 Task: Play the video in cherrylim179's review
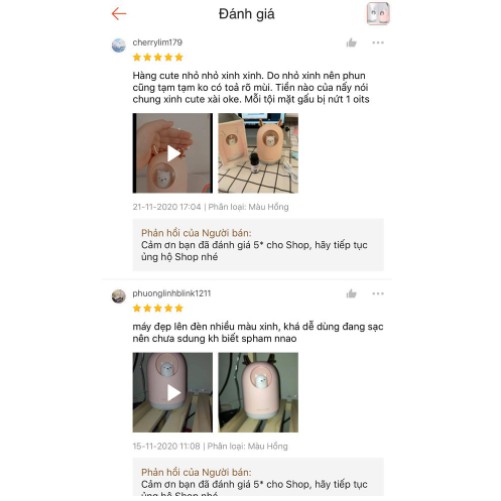173,153
